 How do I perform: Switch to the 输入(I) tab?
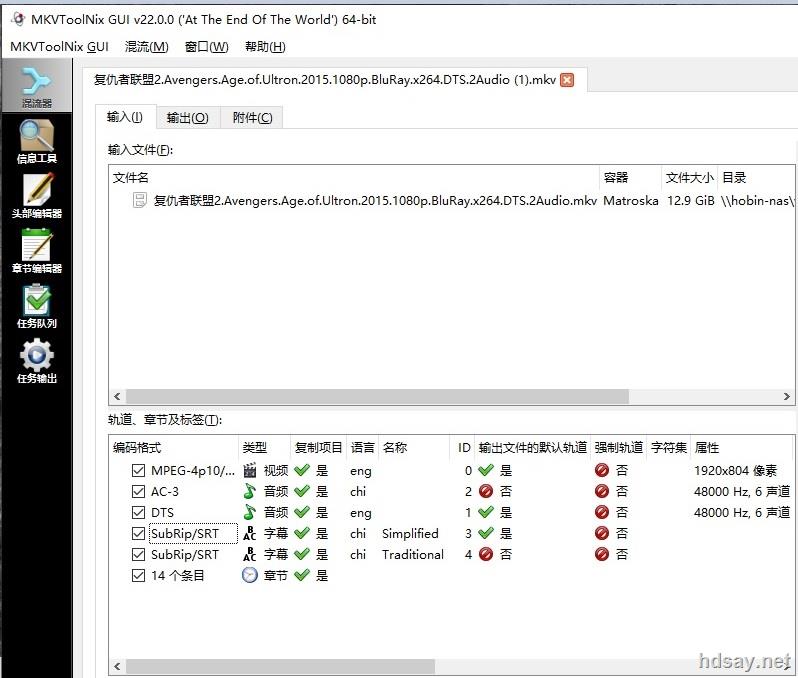tap(125, 117)
